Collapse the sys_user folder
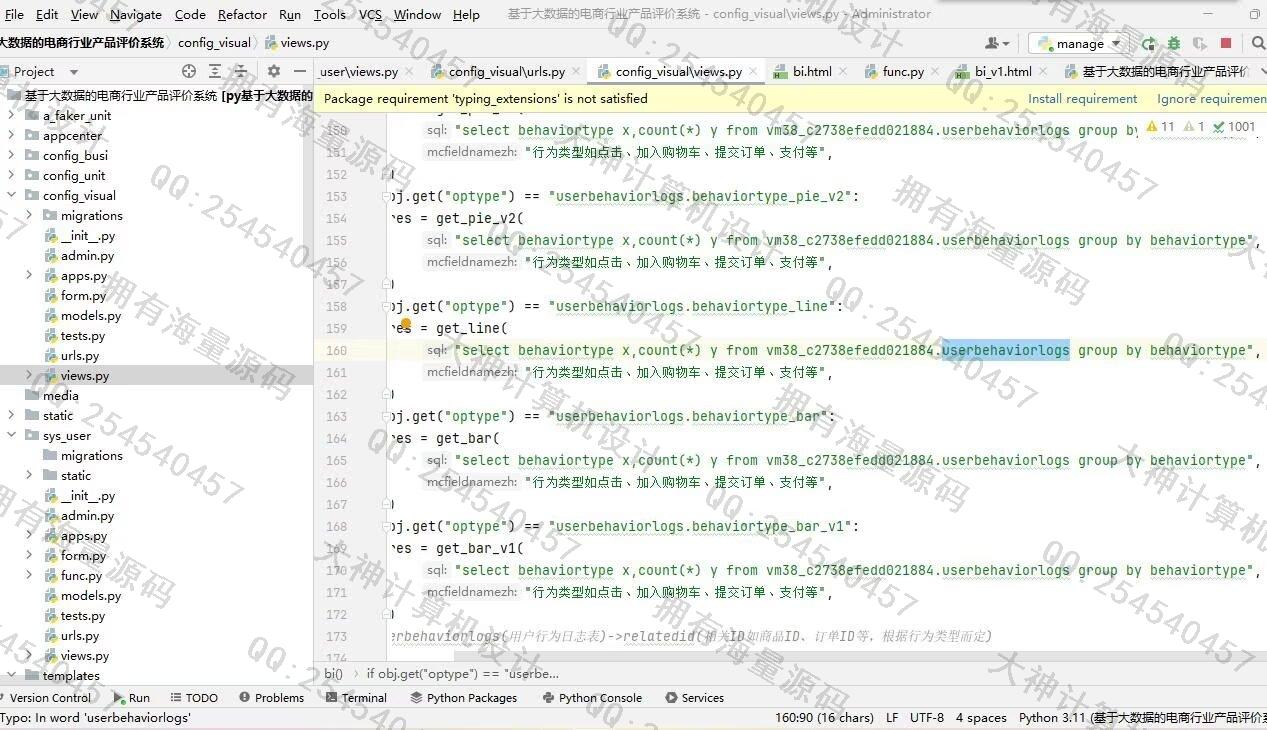 (x=11, y=435)
